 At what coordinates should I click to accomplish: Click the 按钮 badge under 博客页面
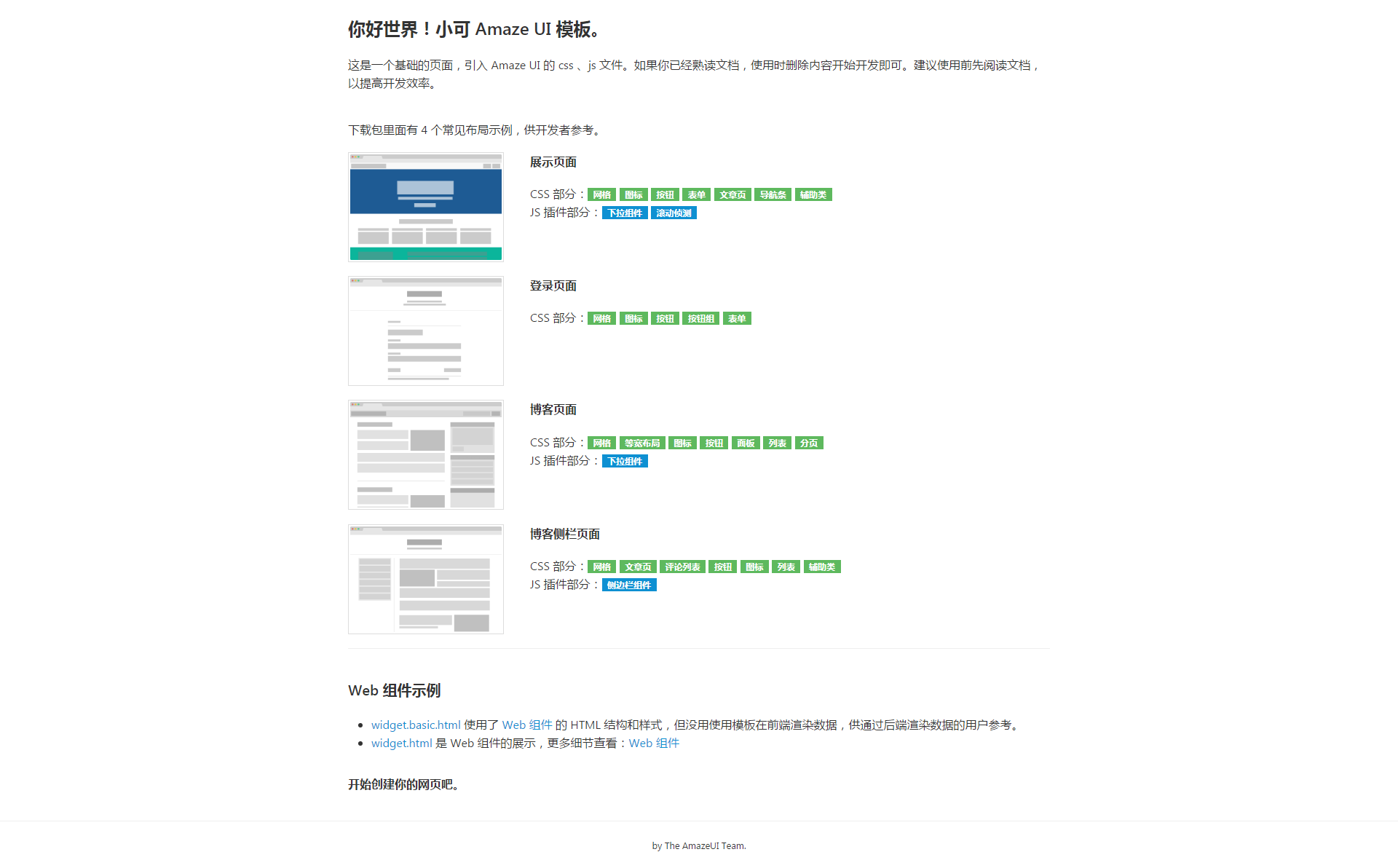click(714, 443)
